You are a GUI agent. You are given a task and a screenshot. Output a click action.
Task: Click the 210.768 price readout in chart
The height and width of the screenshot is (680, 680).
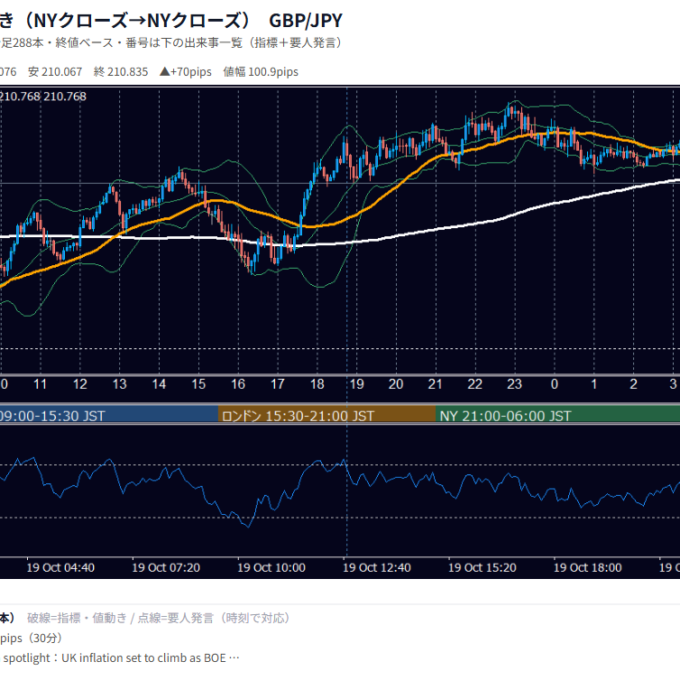tap(65, 96)
